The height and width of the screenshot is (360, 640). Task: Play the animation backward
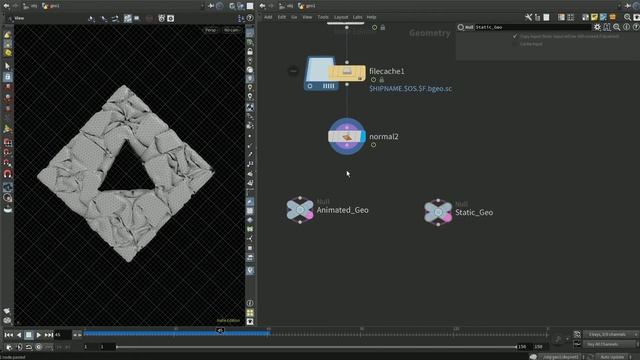click(x=19, y=335)
